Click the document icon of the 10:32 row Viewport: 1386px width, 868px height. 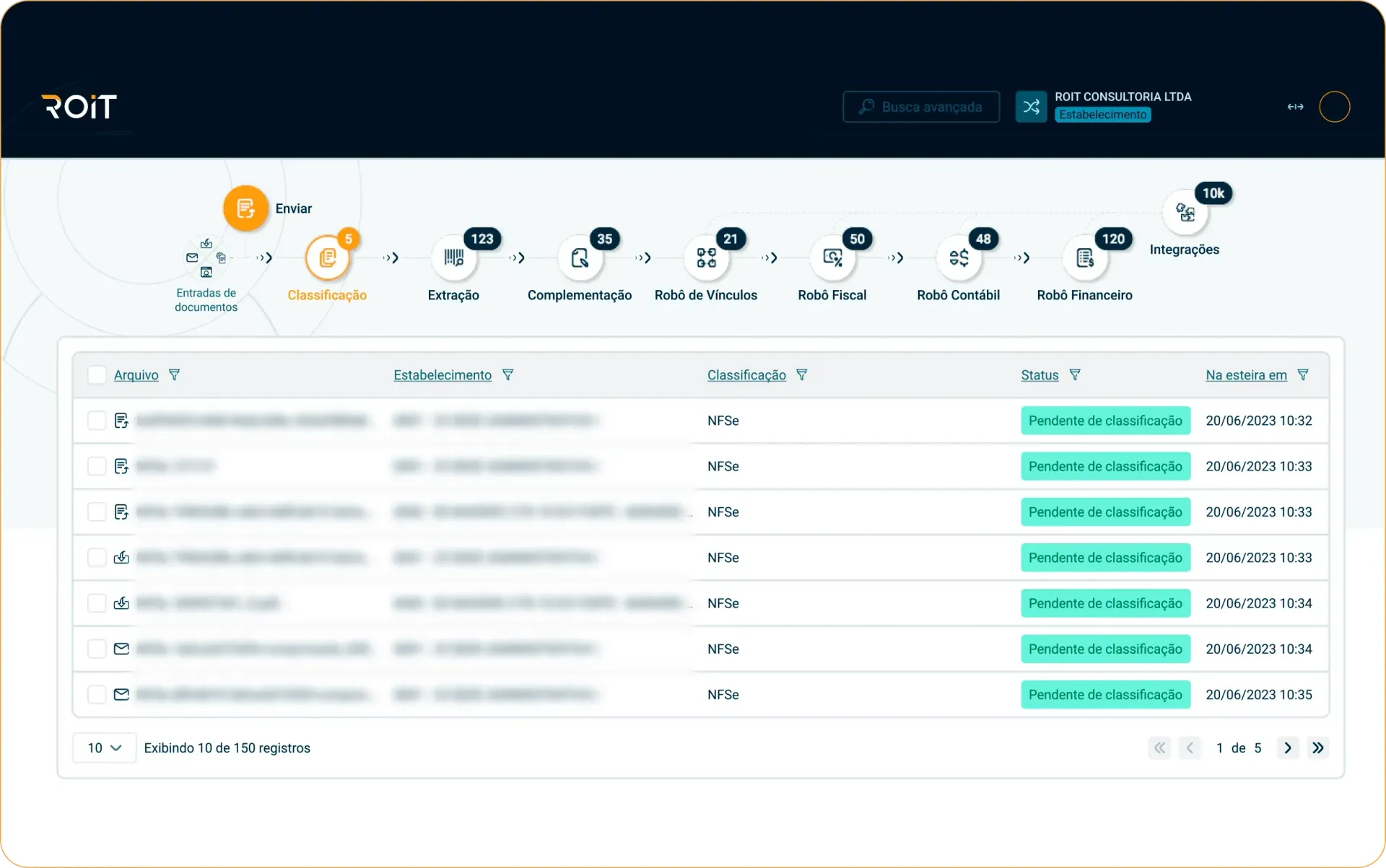(121, 421)
